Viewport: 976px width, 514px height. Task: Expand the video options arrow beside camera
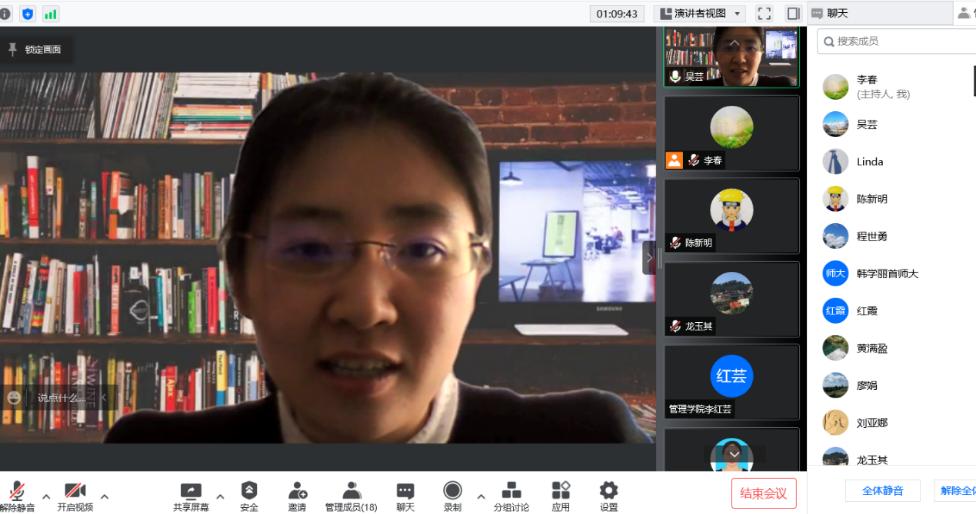104,496
